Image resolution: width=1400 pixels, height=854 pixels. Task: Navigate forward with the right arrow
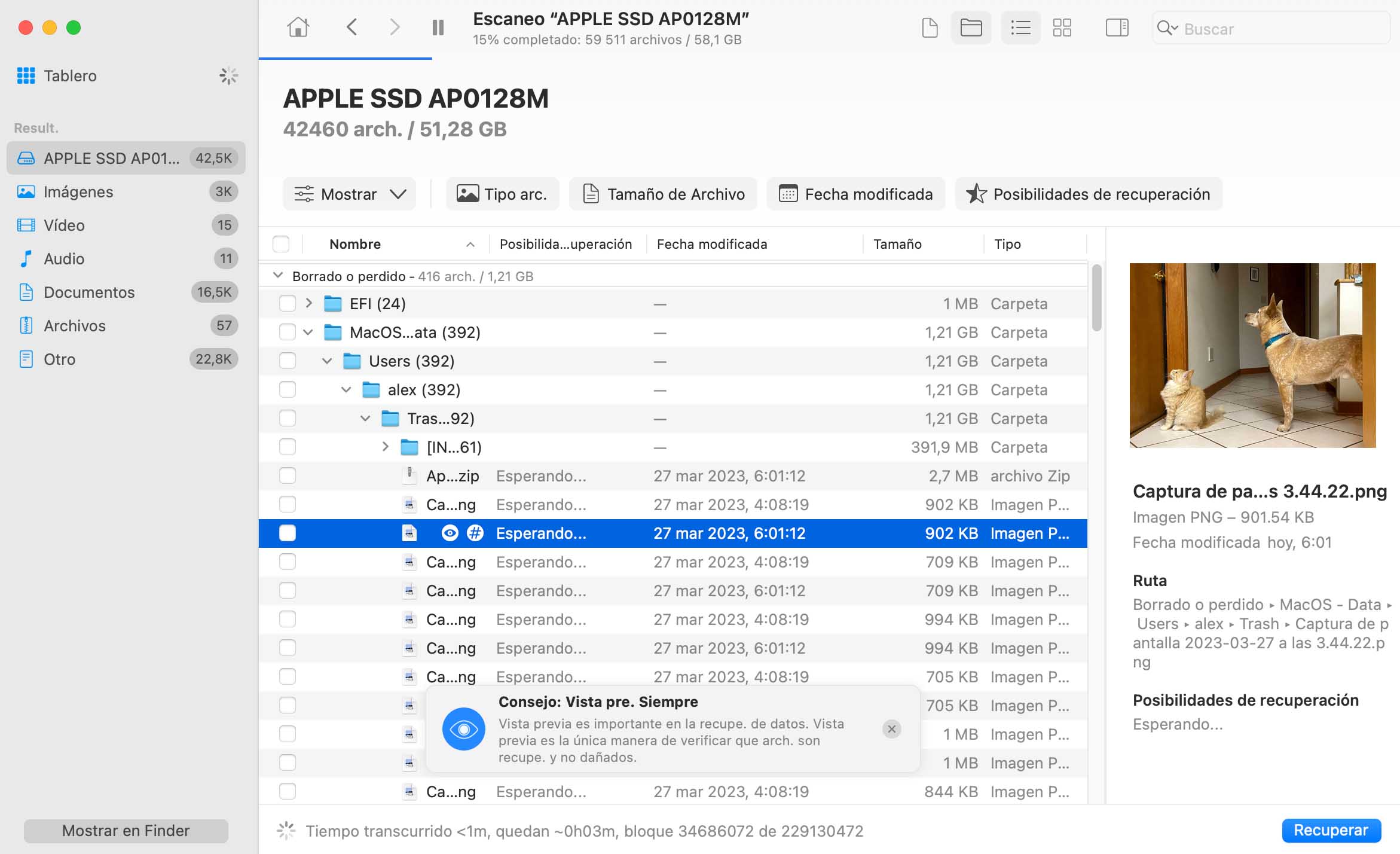click(395, 28)
